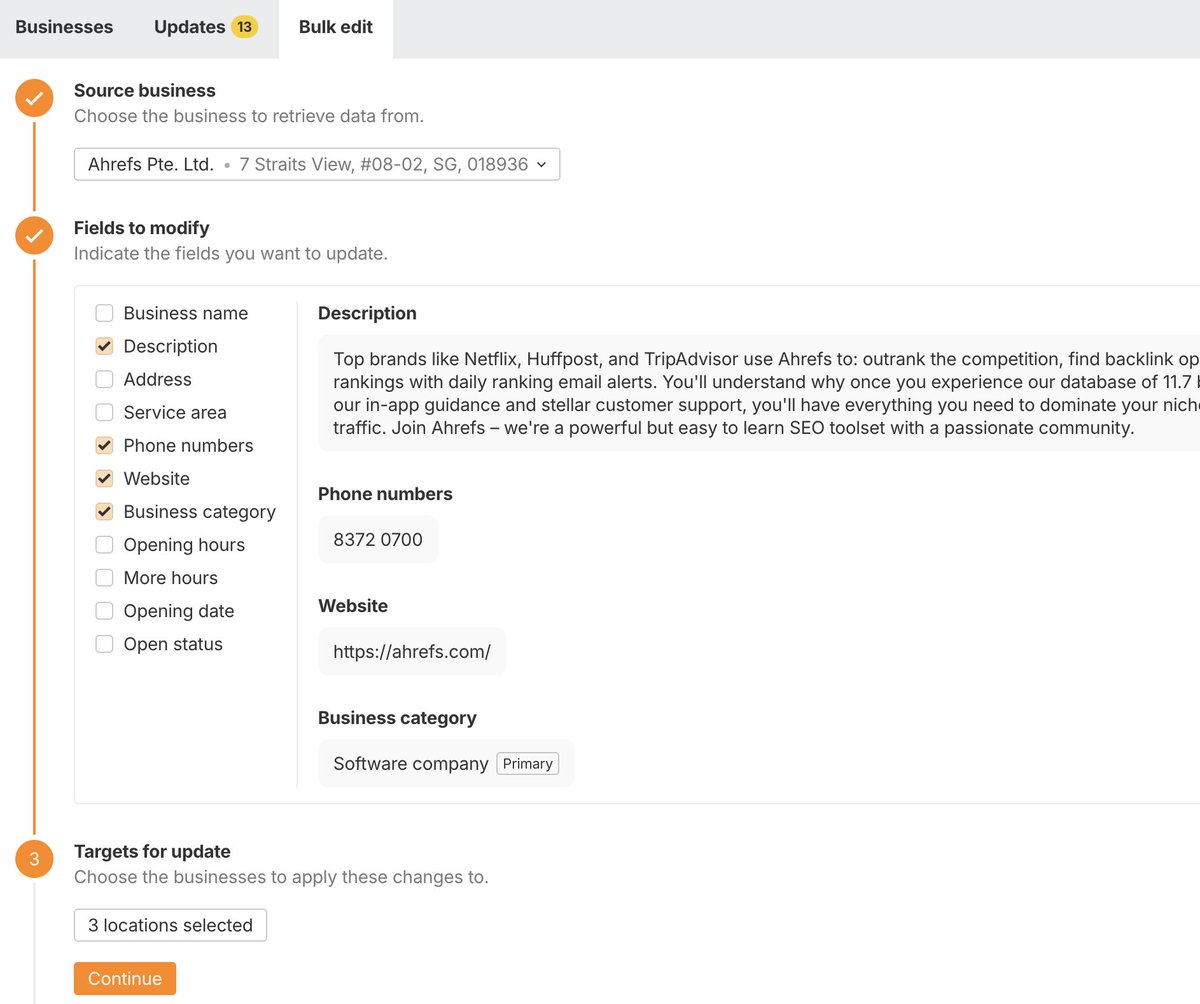Enable the Opening hours checkbox
1200x1004 pixels.
pyautogui.click(x=104, y=544)
